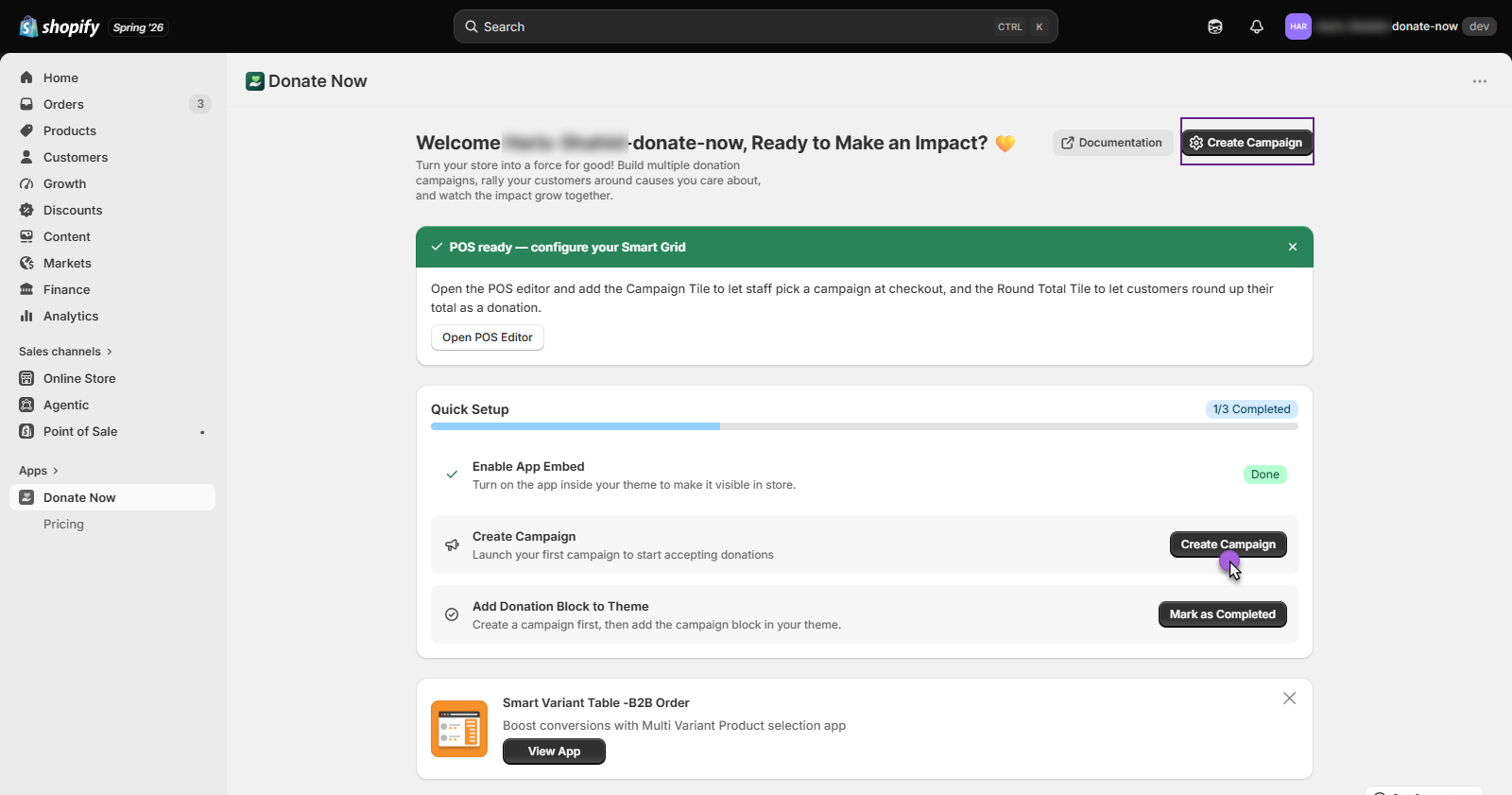Click the Markets globe icon
Viewport: 1512px width, 795px height.
pos(26,263)
